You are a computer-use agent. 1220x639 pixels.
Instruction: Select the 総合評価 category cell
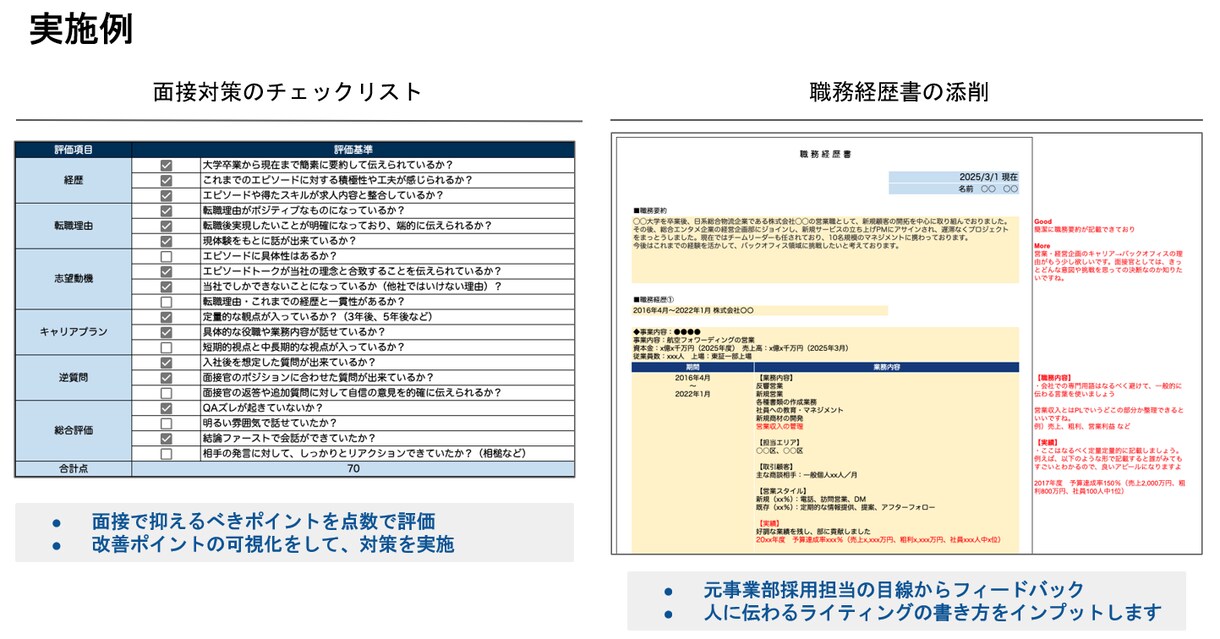coord(73,430)
